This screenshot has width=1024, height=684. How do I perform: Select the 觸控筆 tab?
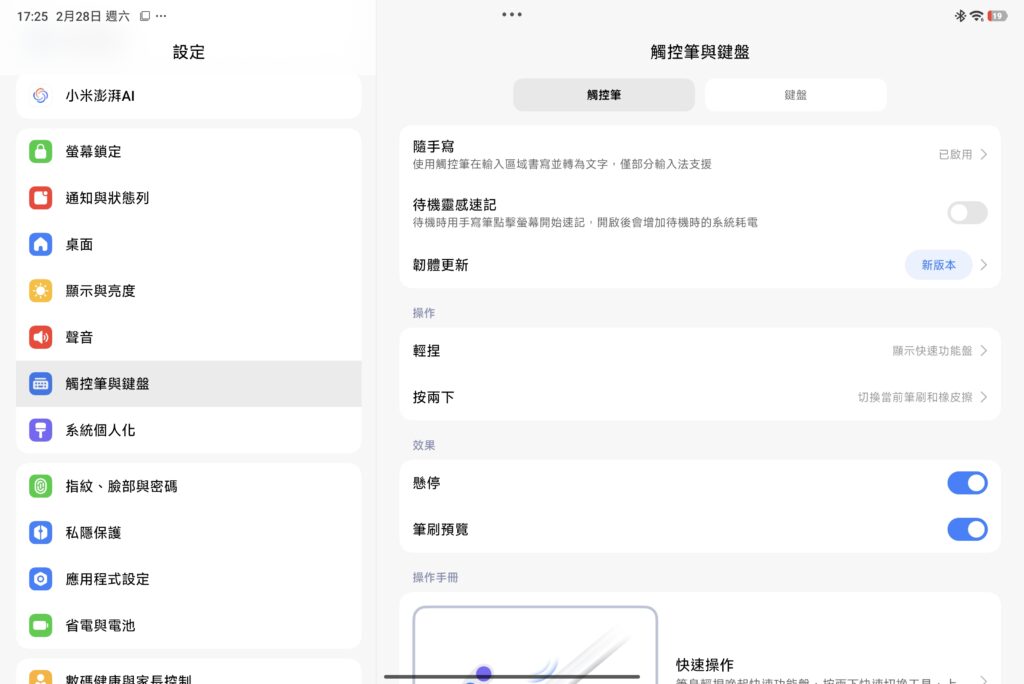pyautogui.click(x=603, y=95)
